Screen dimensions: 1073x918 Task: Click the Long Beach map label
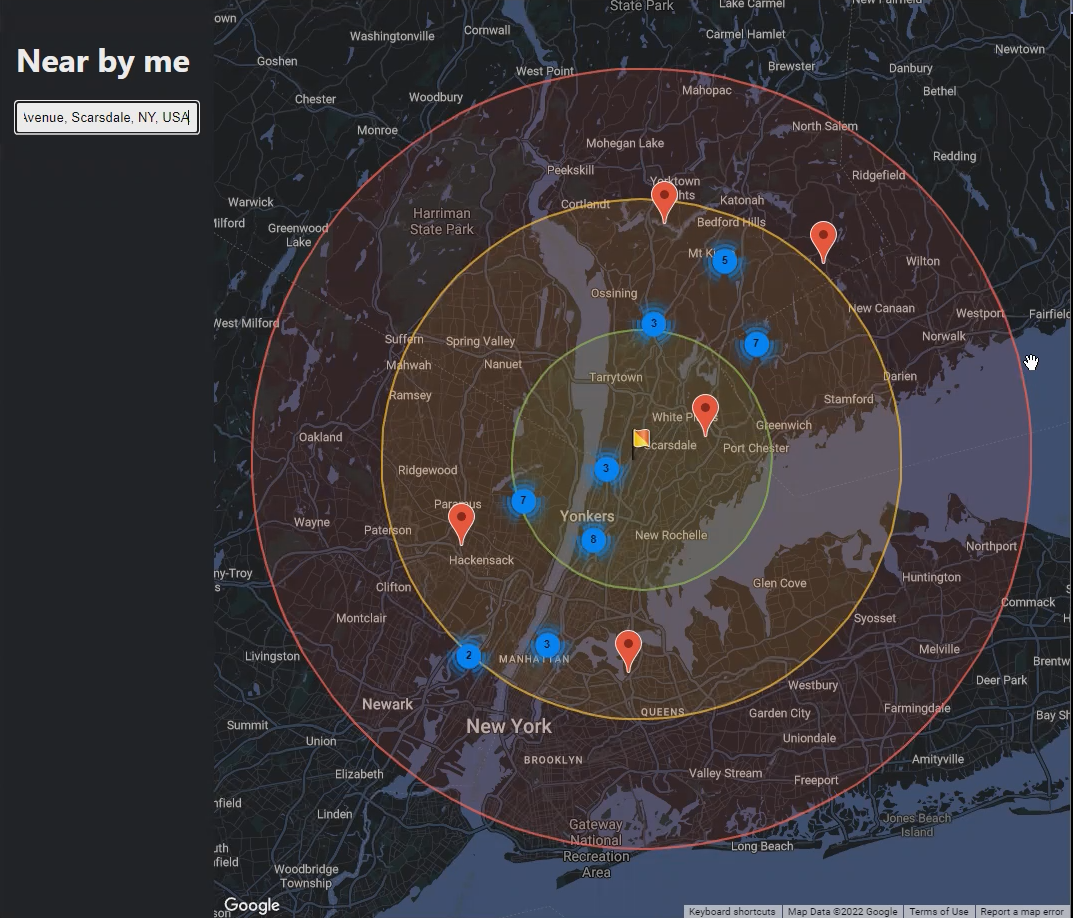click(762, 846)
